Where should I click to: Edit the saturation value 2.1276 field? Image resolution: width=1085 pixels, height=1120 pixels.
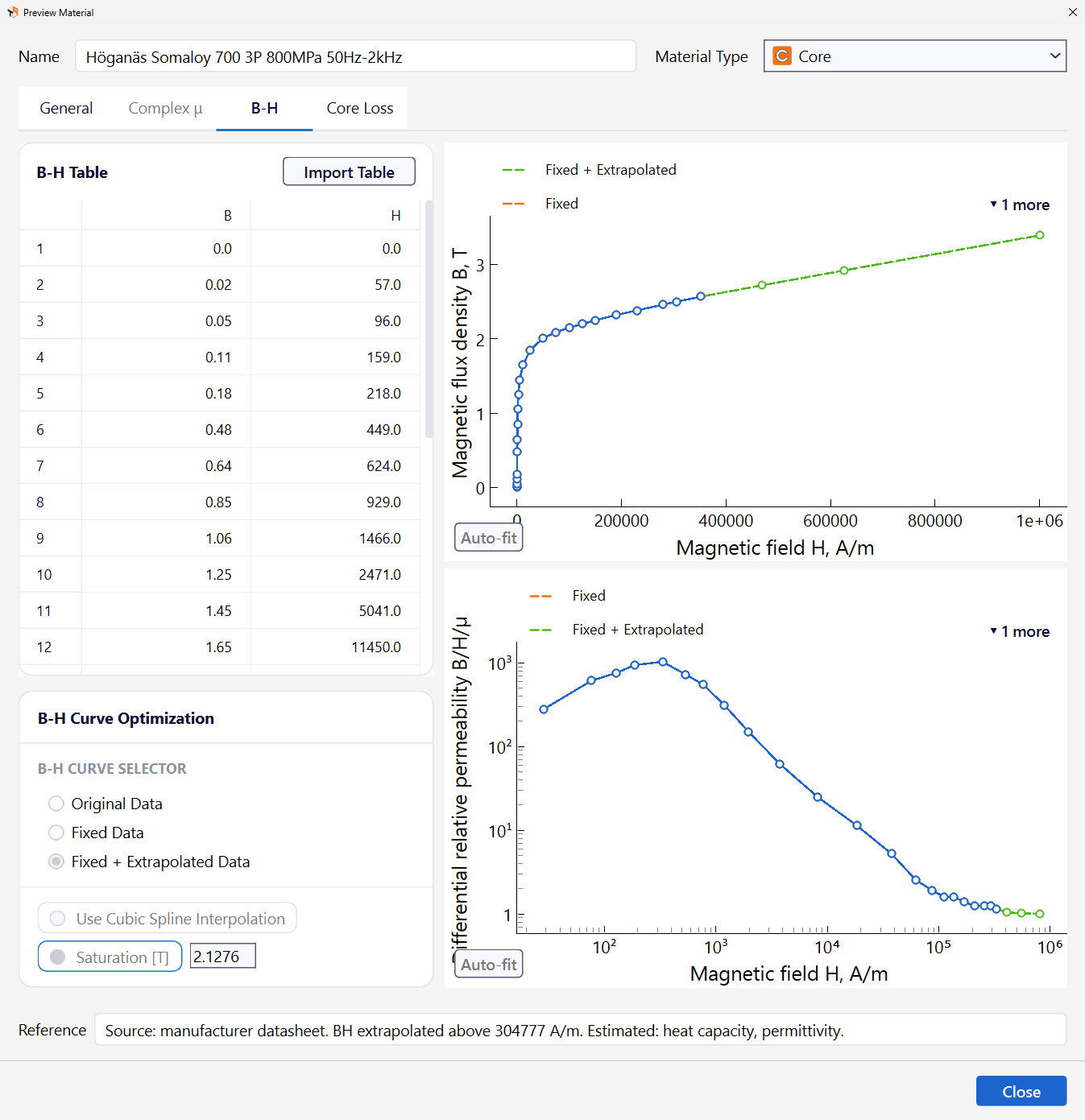coord(223,956)
